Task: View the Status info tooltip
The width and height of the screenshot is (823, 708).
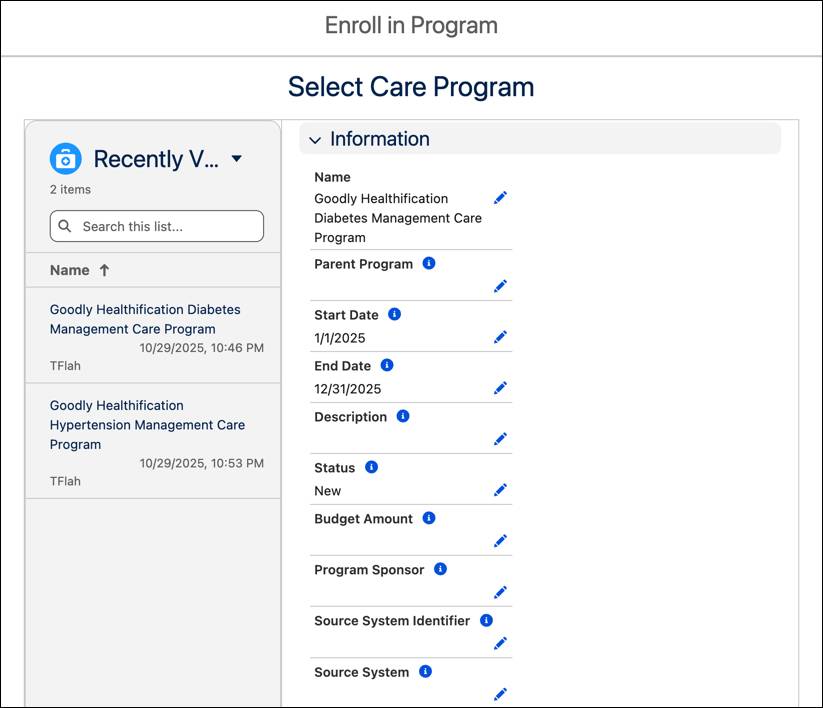Action: click(x=372, y=466)
